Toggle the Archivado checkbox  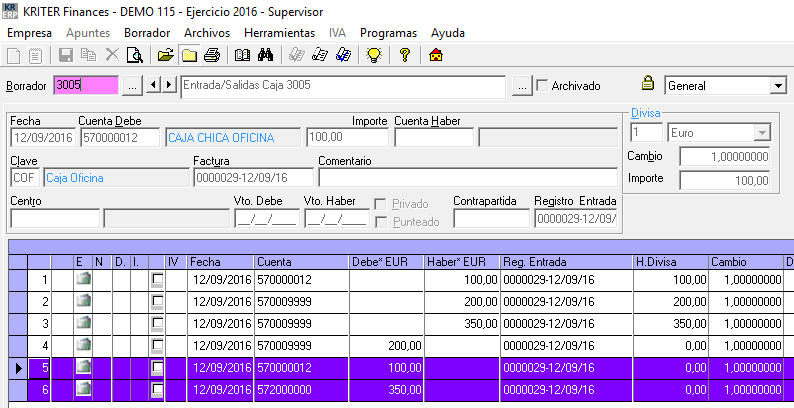(542, 86)
